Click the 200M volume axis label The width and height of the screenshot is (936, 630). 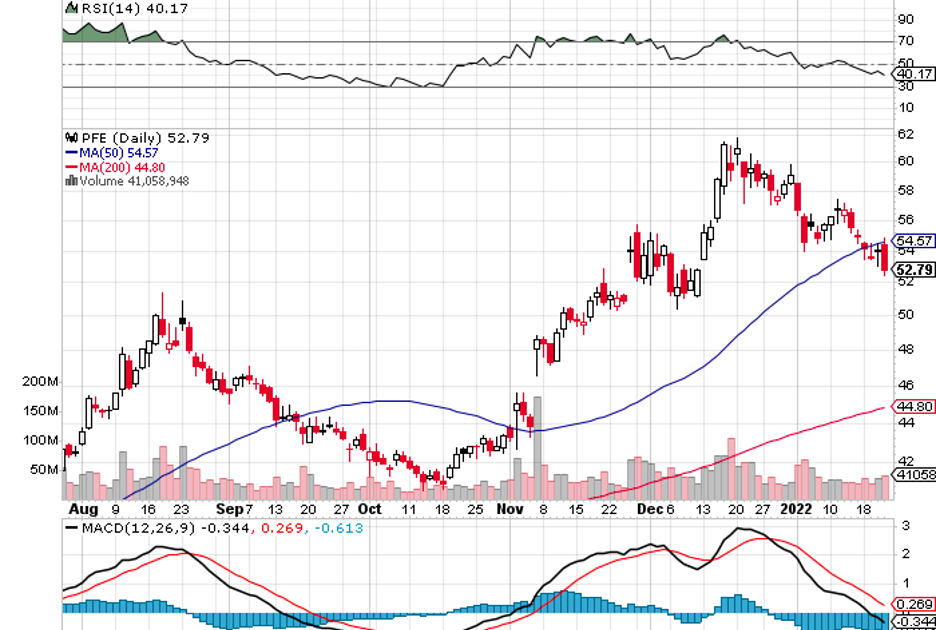pyautogui.click(x=40, y=382)
